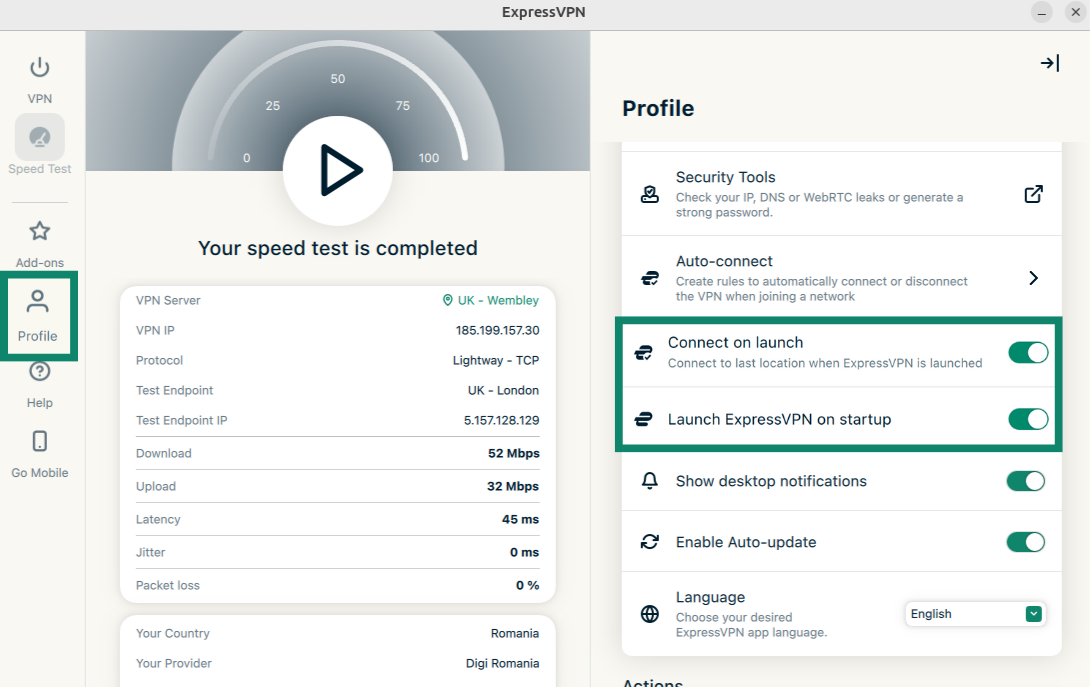Switch off Enable Auto-update toggle
The width and height of the screenshot is (1090, 687).
1025,542
